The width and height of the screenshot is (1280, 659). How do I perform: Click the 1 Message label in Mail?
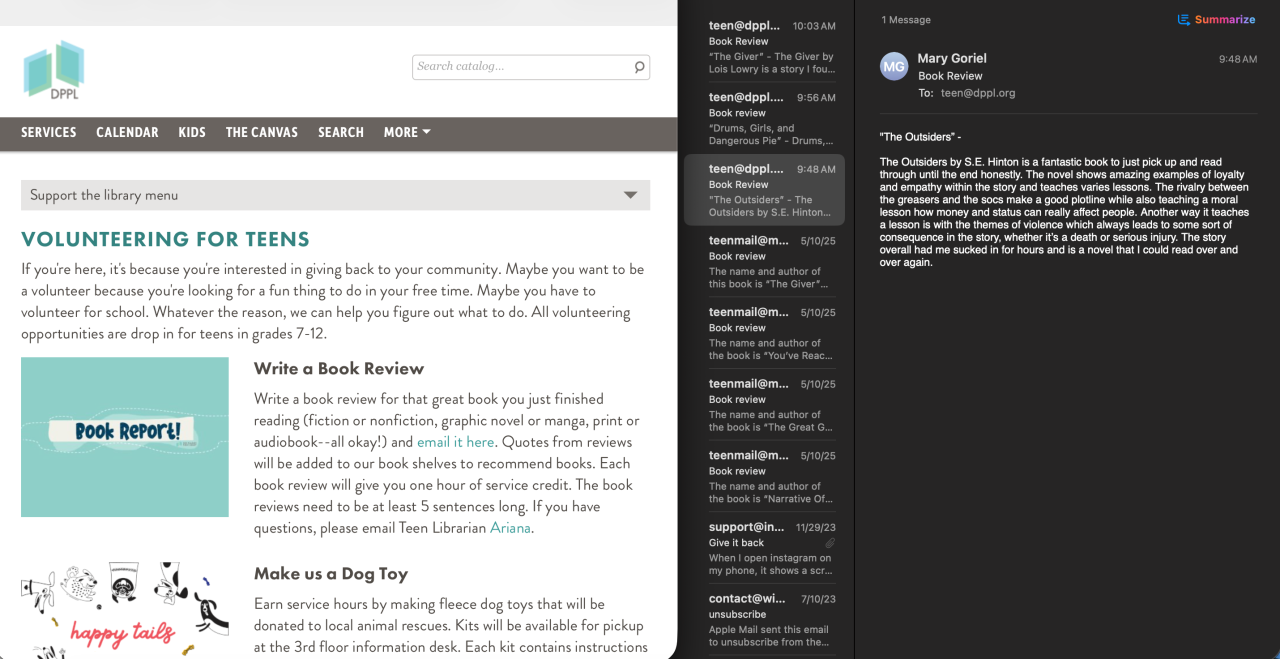(906, 20)
